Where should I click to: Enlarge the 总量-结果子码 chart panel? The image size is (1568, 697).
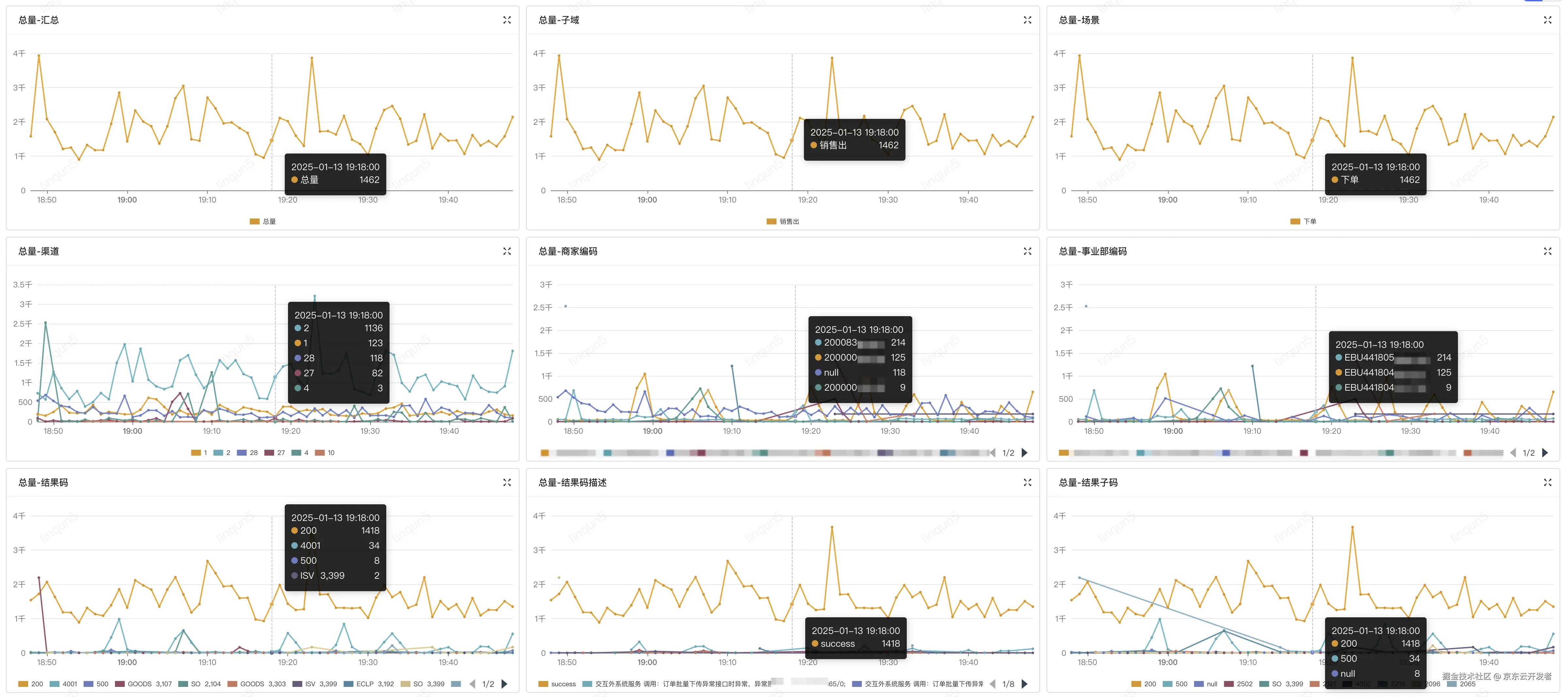[x=1547, y=483]
